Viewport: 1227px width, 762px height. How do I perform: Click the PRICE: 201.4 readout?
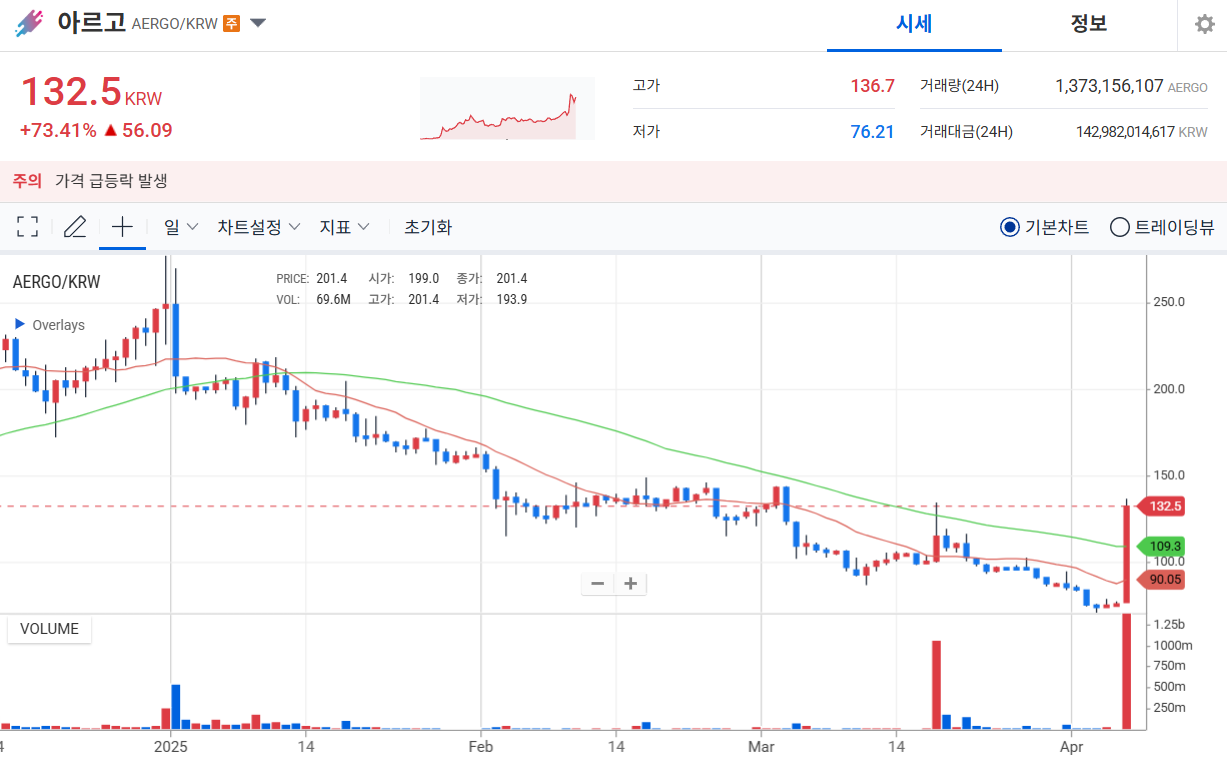coord(312,279)
